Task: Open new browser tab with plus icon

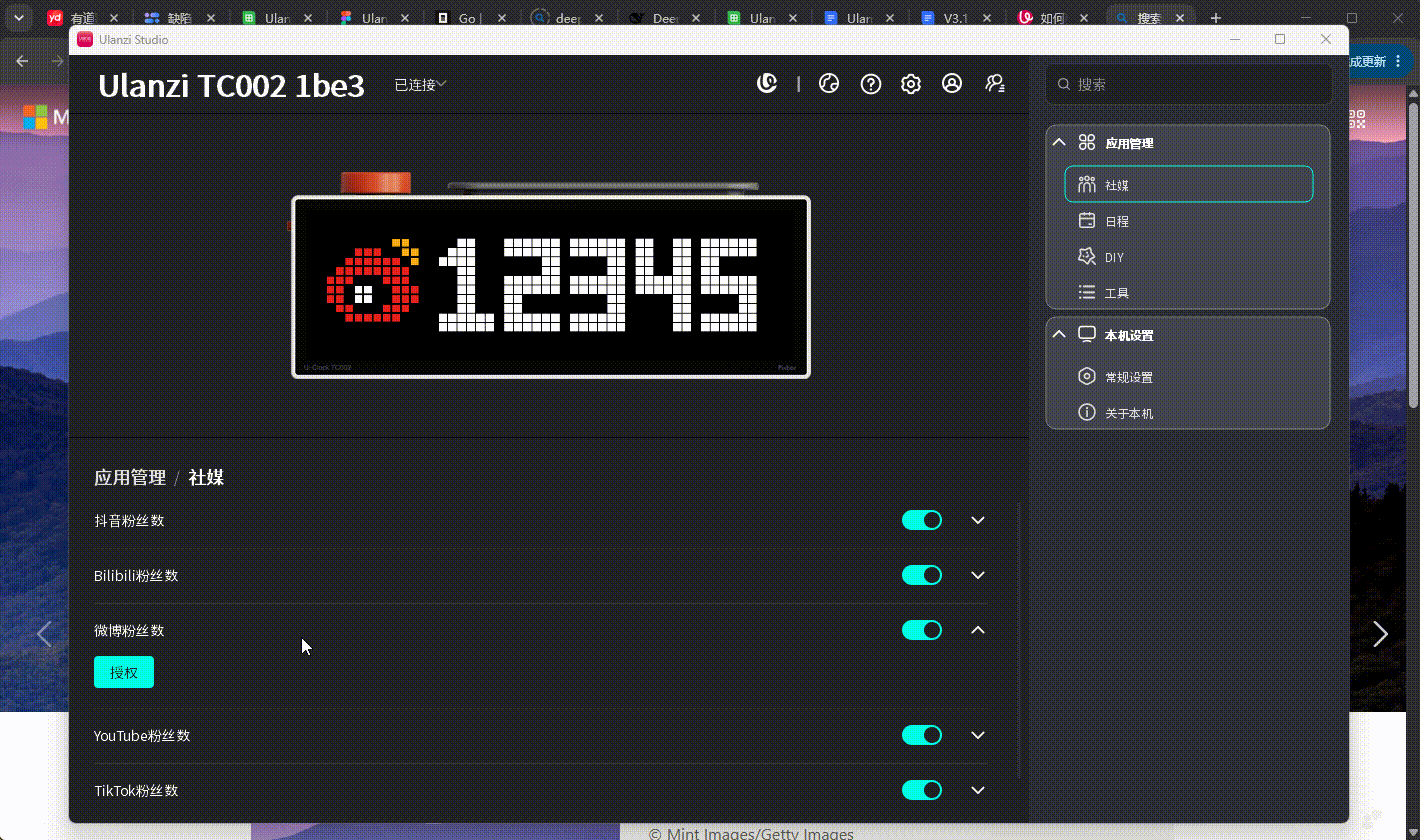Action: [1216, 18]
